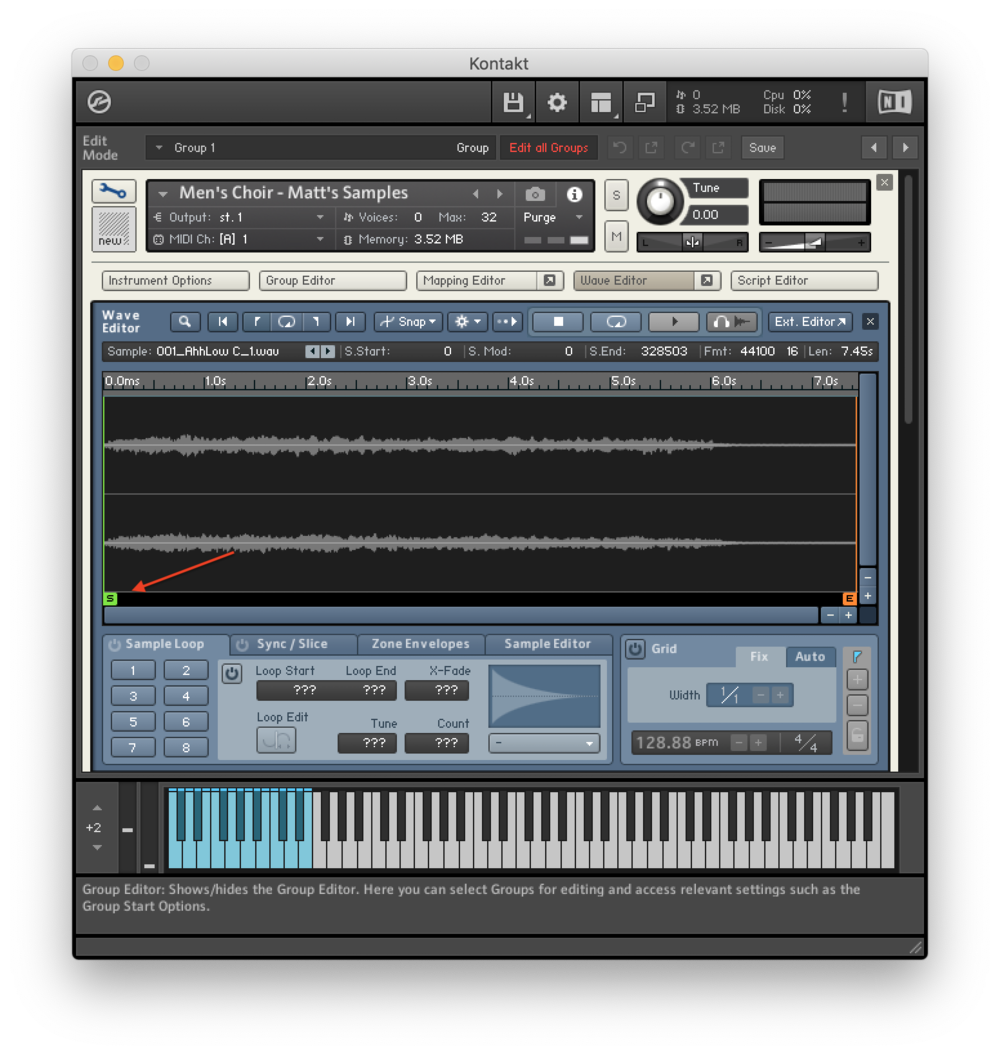Stop sample playback
The height and width of the screenshot is (1055, 1000).
(x=558, y=322)
